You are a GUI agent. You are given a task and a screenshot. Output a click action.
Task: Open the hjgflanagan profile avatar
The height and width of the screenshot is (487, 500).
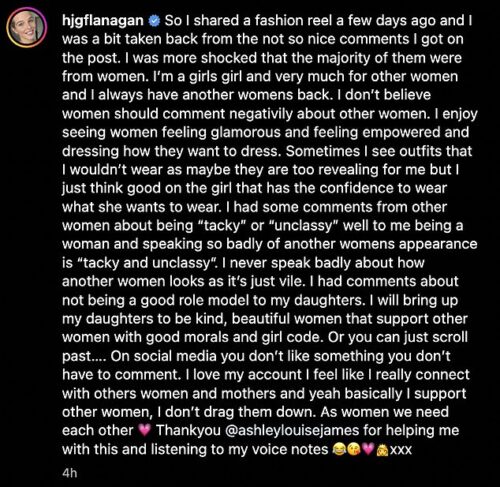27,27
